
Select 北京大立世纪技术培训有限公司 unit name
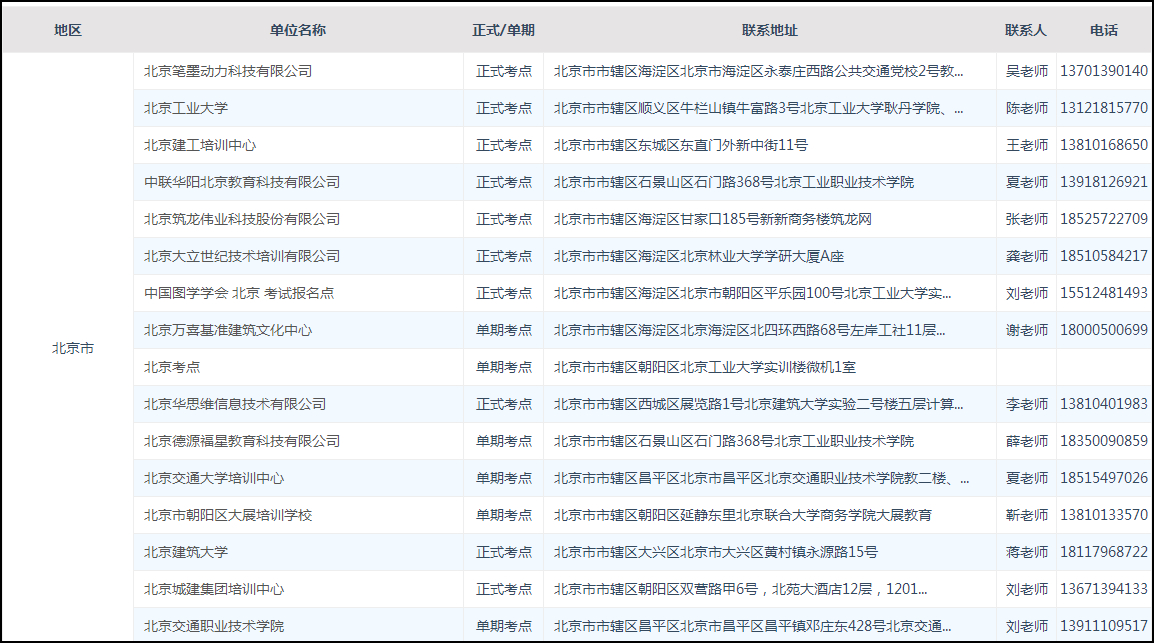point(242,256)
